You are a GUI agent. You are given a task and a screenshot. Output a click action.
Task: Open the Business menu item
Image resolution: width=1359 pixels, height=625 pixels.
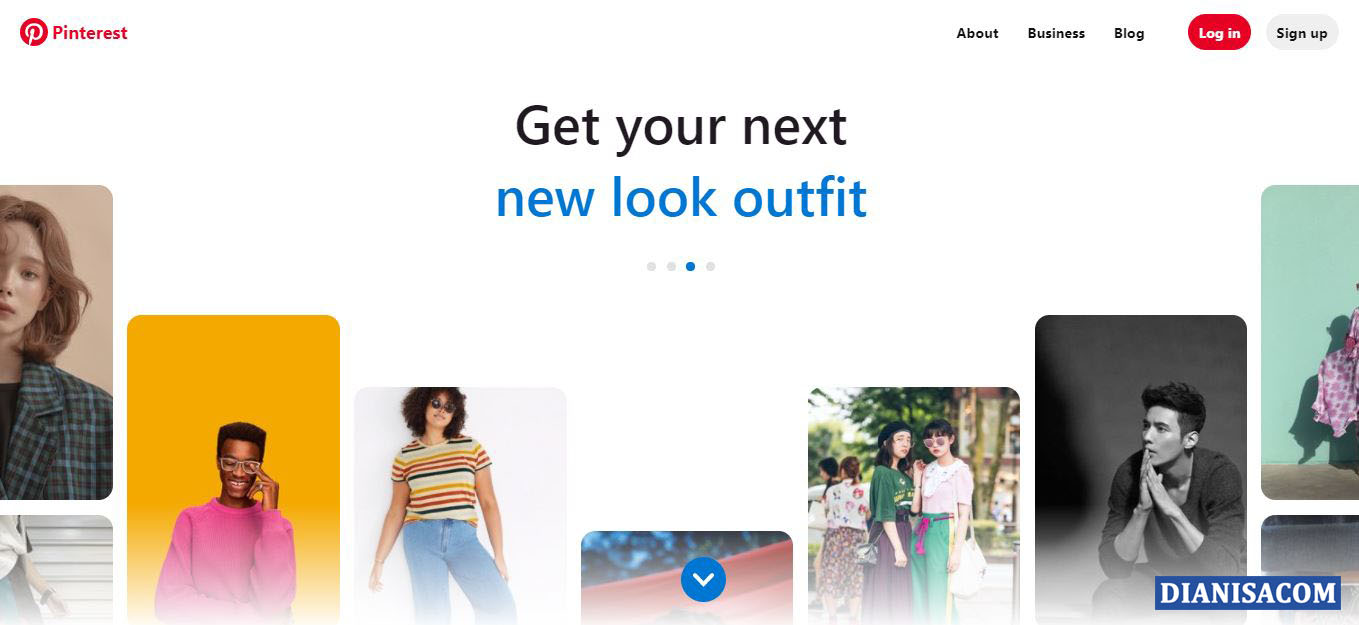[1056, 33]
